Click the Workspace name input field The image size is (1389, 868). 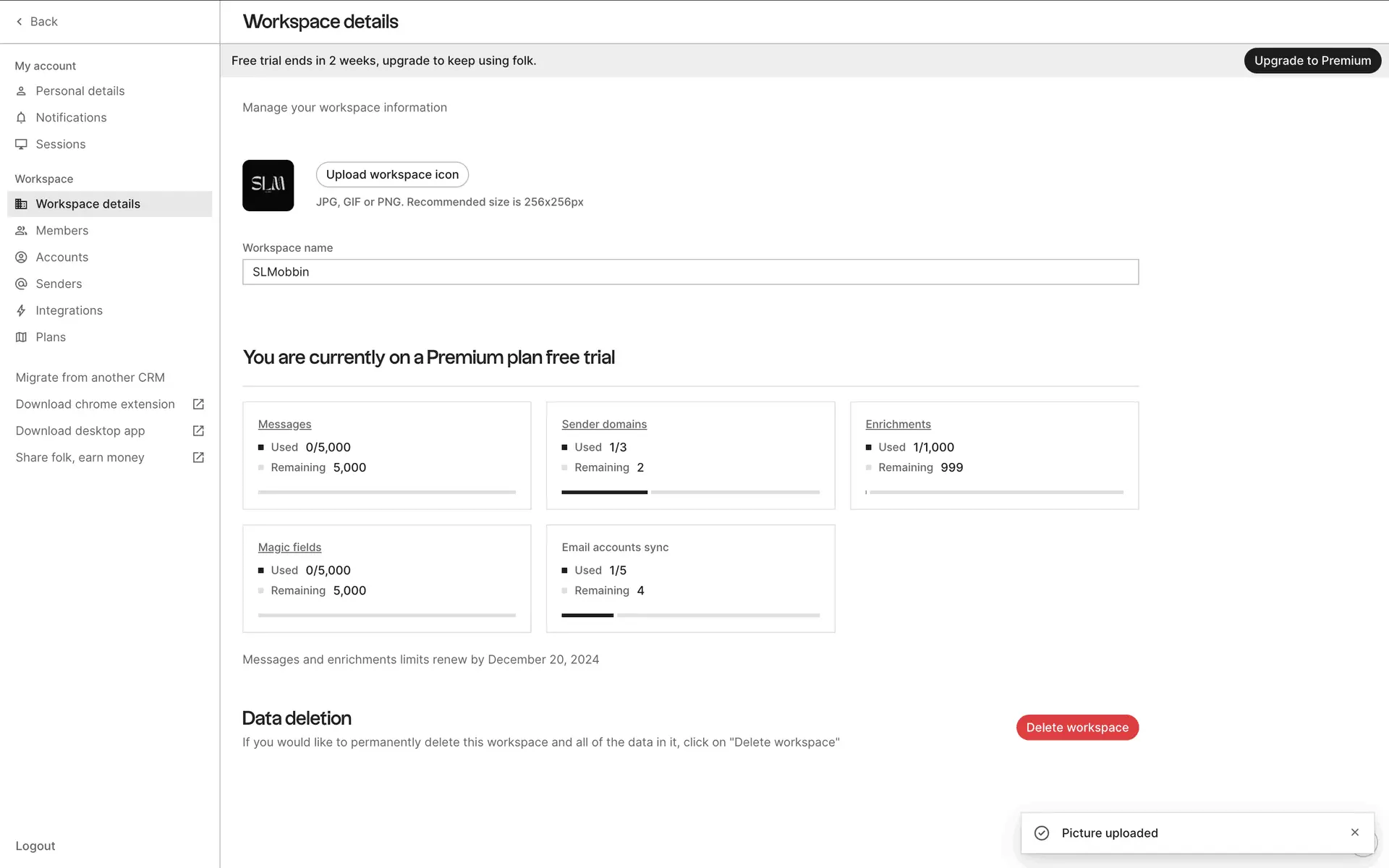(x=690, y=272)
